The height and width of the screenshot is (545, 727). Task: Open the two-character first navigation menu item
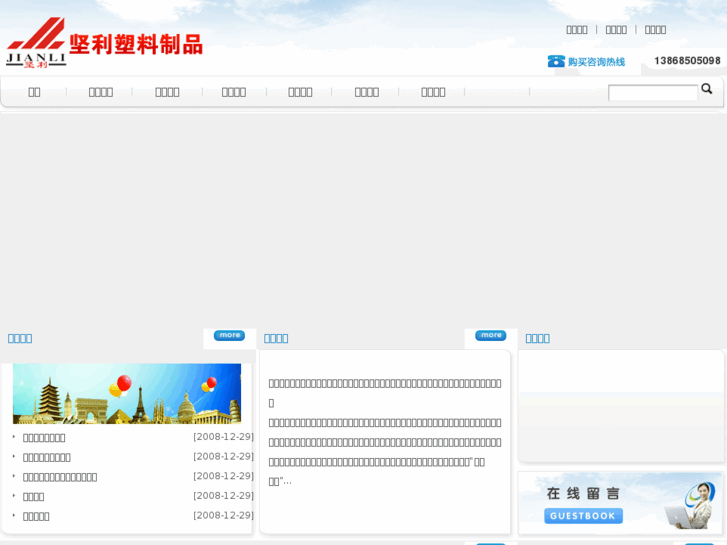pos(34,92)
